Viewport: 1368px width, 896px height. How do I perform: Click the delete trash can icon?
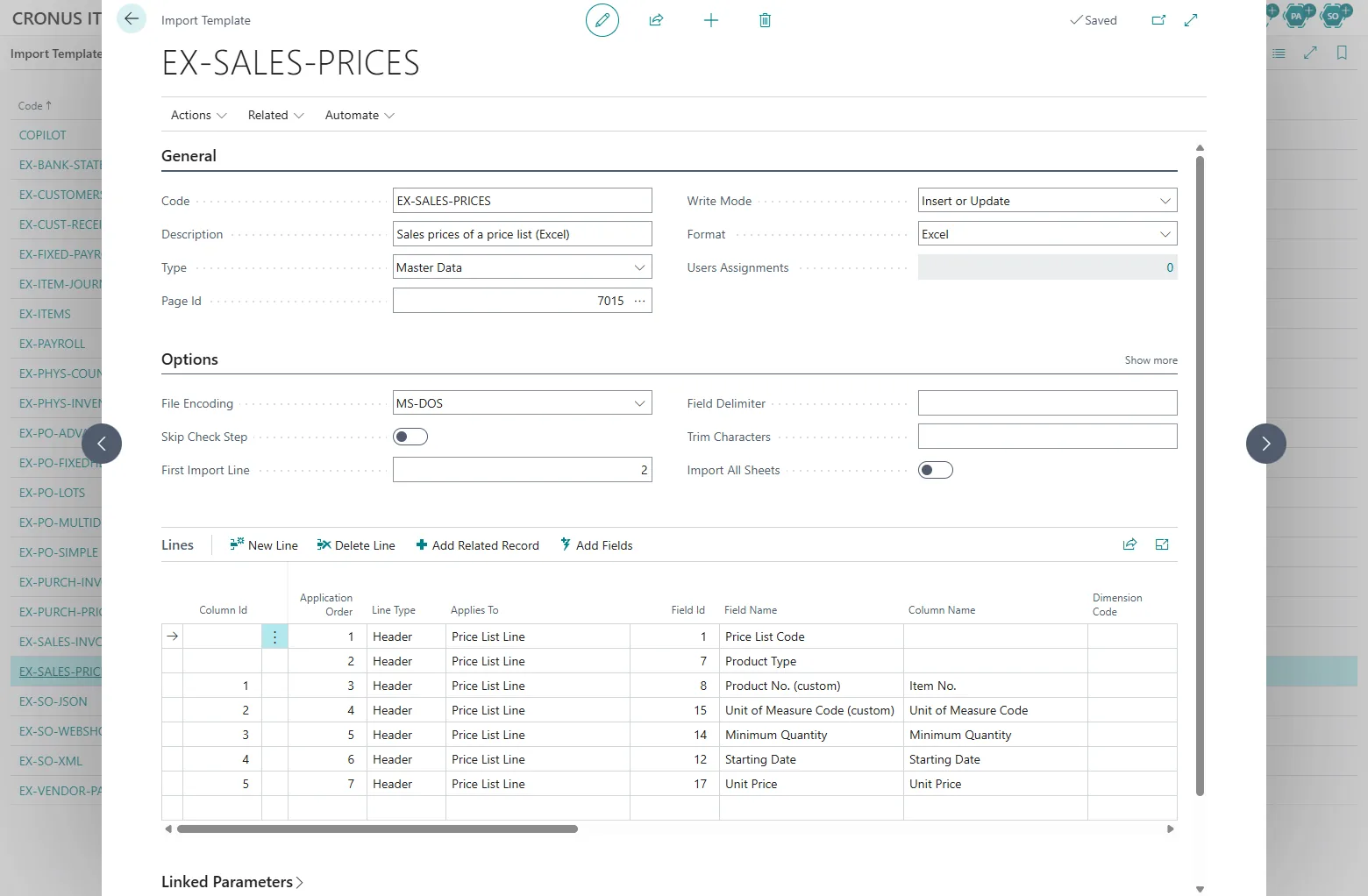pos(765,20)
